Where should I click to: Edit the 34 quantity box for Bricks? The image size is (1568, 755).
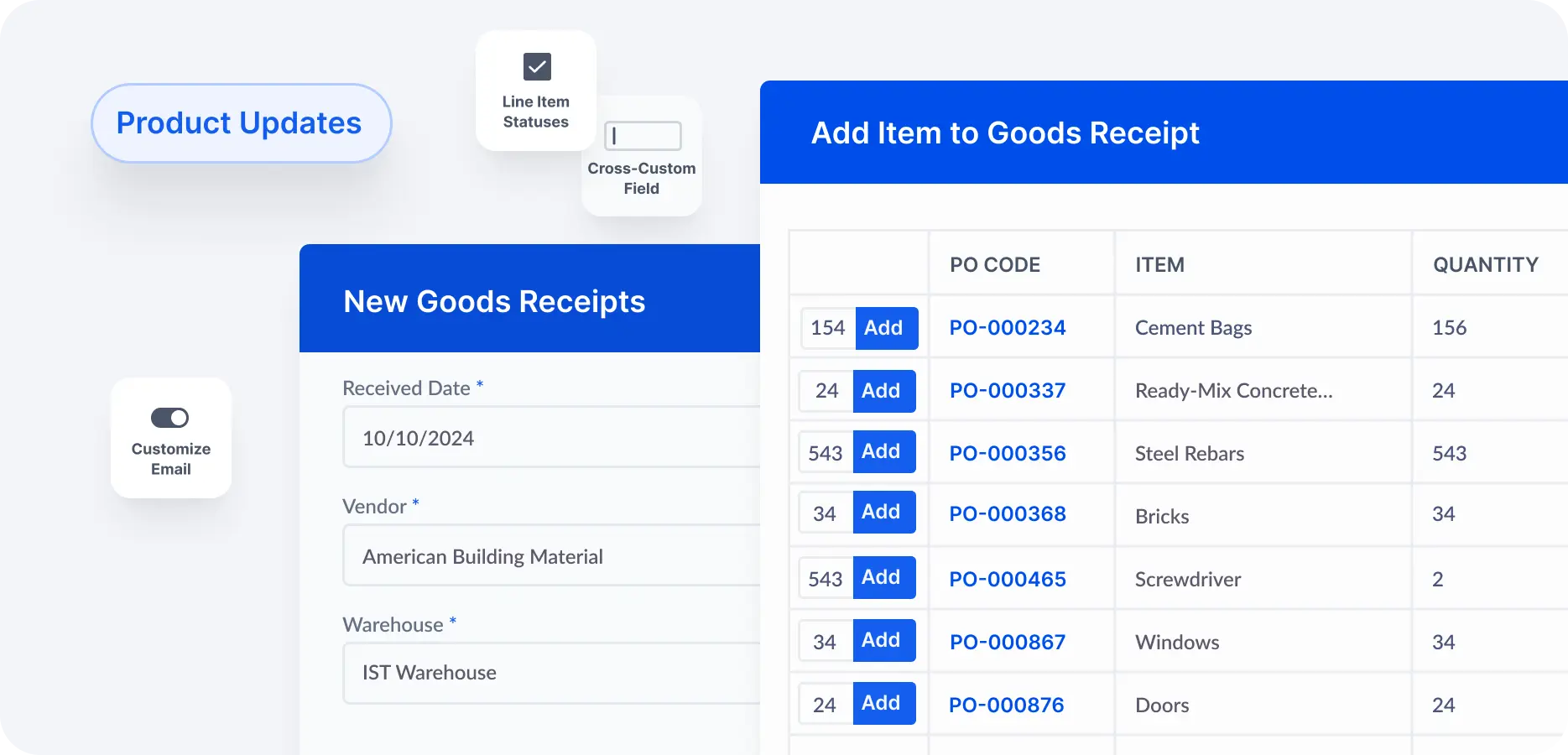click(826, 513)
